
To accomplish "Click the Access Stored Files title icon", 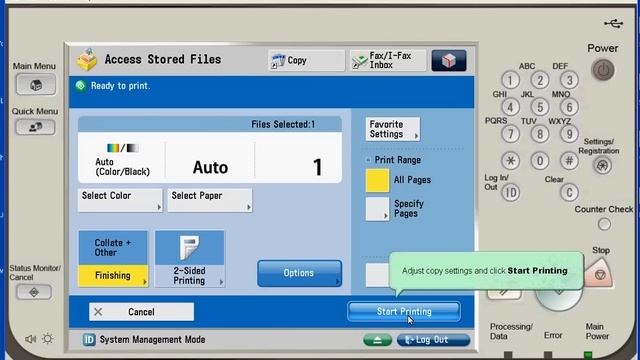I will (87, 60).
